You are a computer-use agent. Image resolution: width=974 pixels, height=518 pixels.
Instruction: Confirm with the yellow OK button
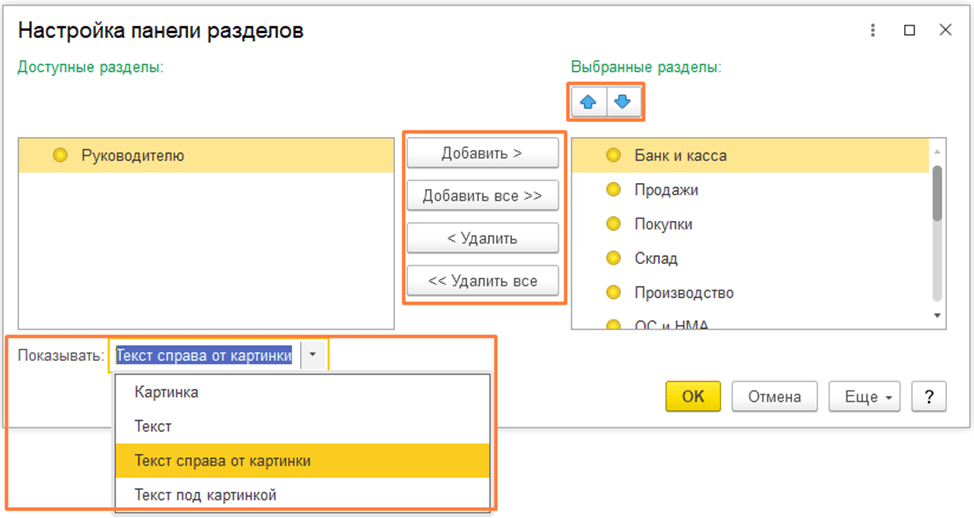click(x=693, y=397)
